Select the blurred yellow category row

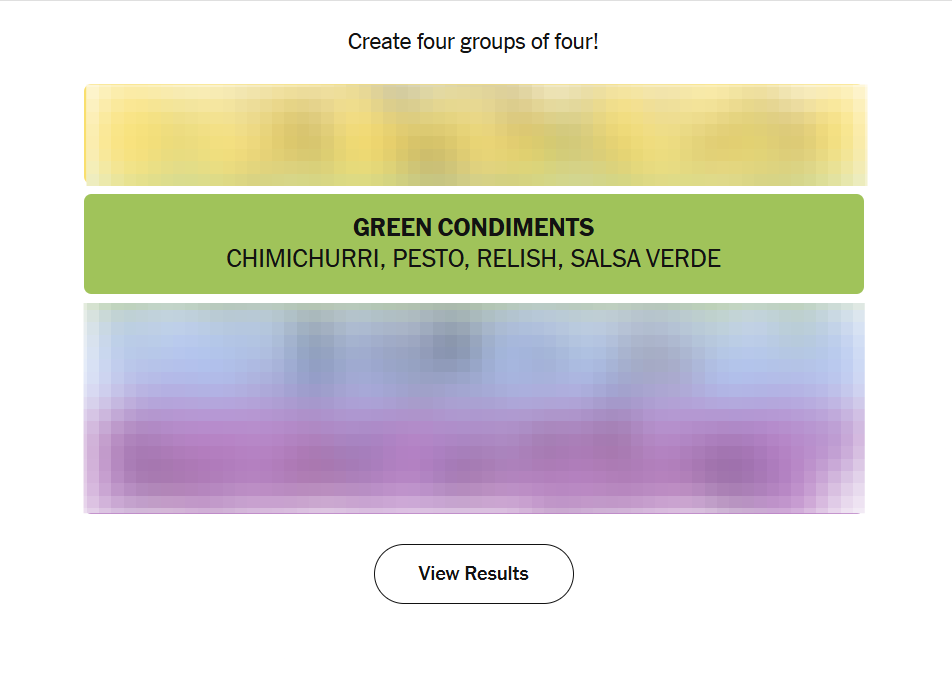(x=473, y=135)
